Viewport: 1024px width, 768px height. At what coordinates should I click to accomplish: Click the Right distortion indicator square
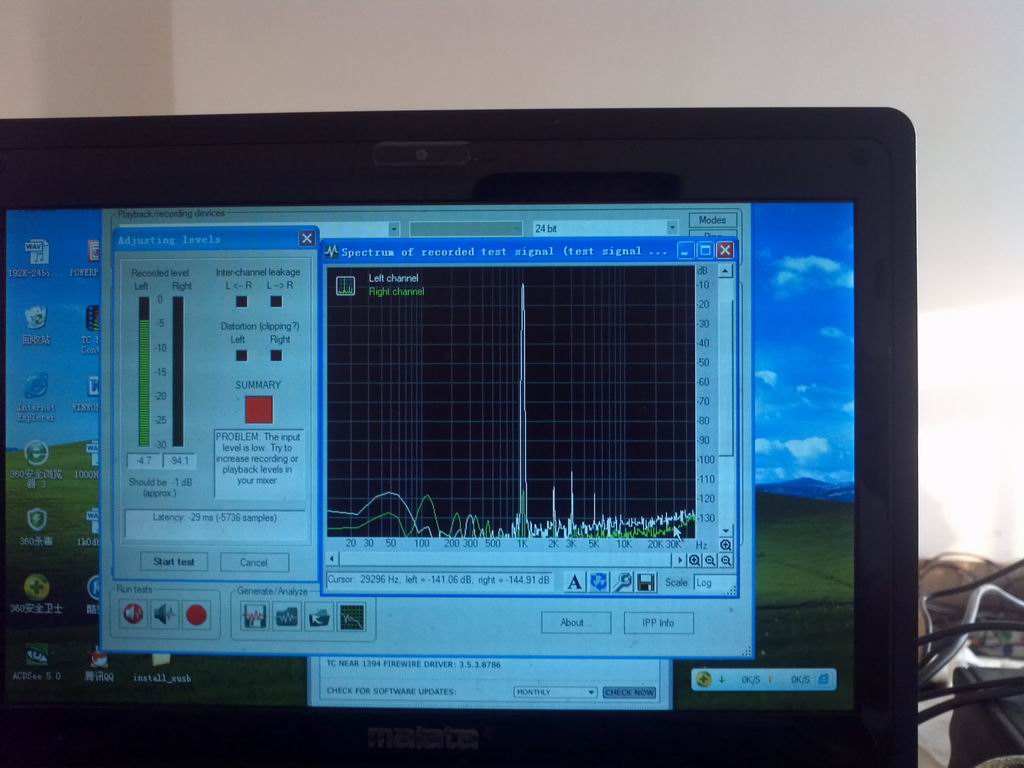[x=276, y=356]
